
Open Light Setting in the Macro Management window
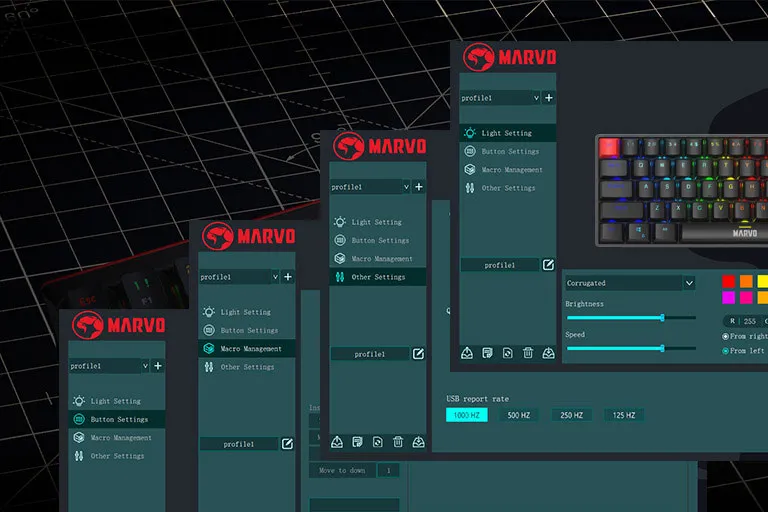(247, 312)
